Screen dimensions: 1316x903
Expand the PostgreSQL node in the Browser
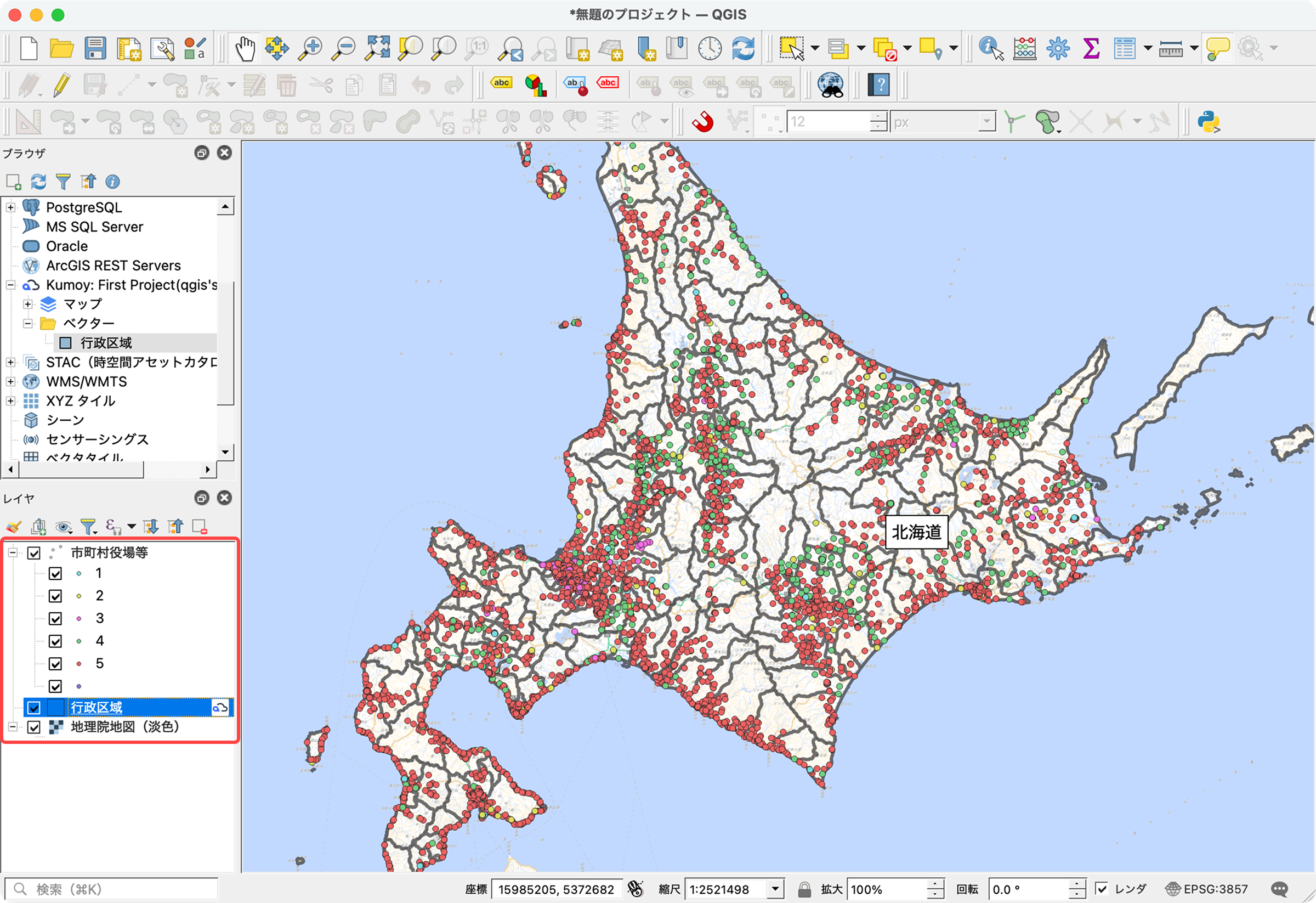(10, 207)
